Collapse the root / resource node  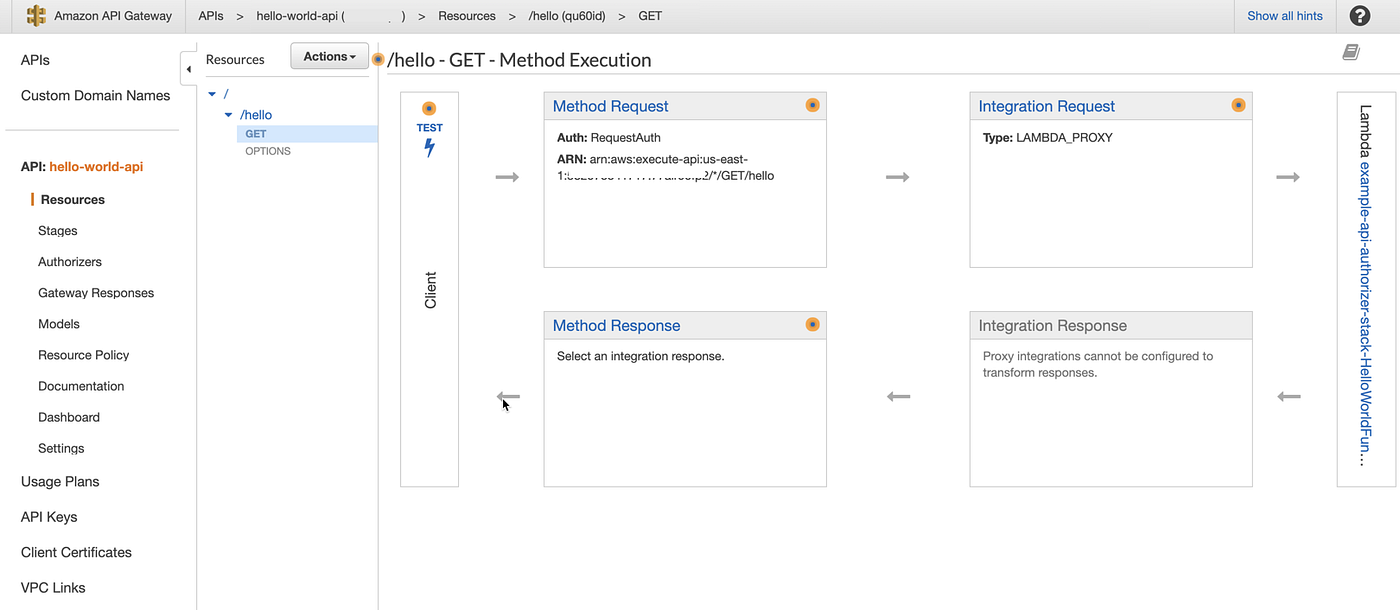click(x=212, y=92)
